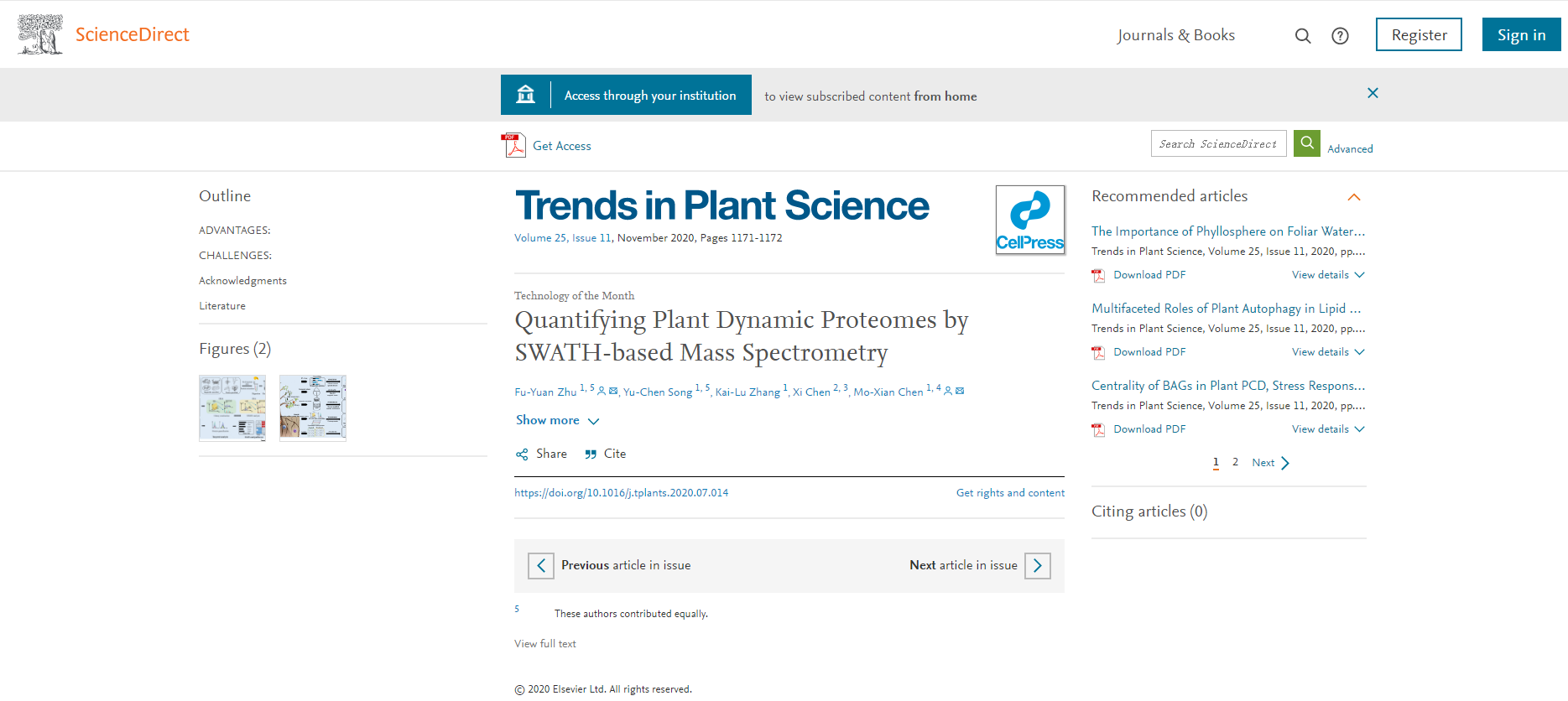Click the Get Access PDF icon
Screen dimensions: 1568x701
513,145
